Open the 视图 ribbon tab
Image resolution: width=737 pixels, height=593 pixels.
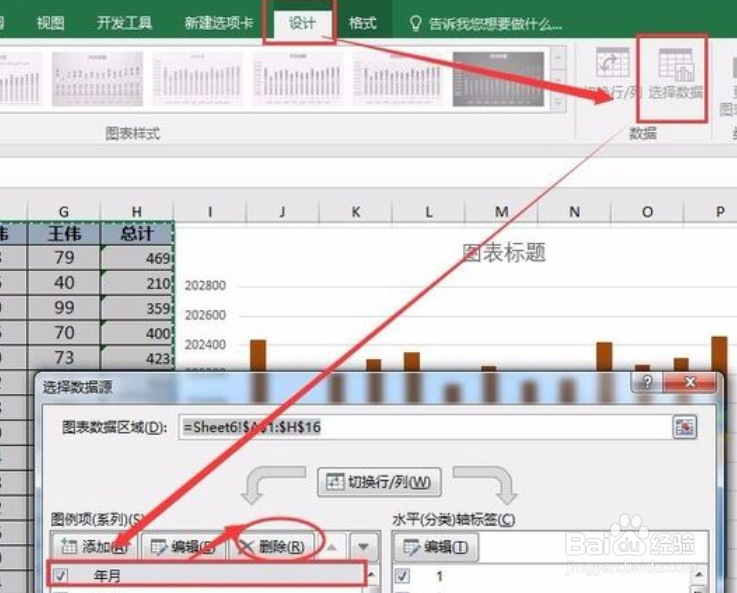[50, 23]
